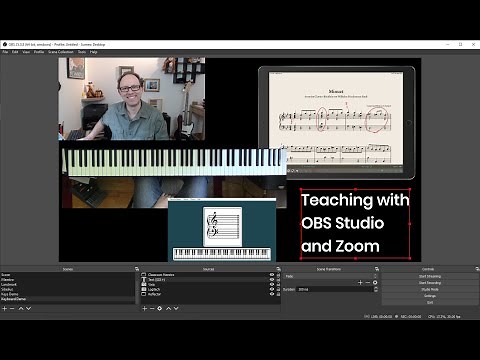Open source properties via the gear icon

[x=160, y=308]
